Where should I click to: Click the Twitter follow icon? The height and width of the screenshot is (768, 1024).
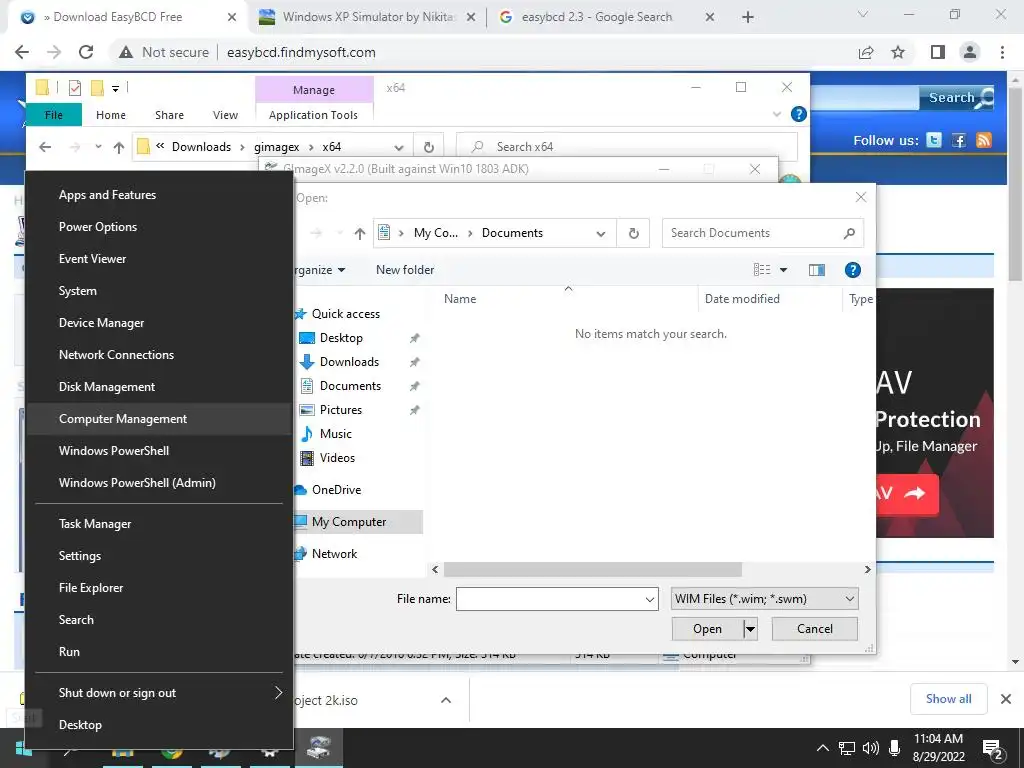pyautogui.click(x=934, y=140)
